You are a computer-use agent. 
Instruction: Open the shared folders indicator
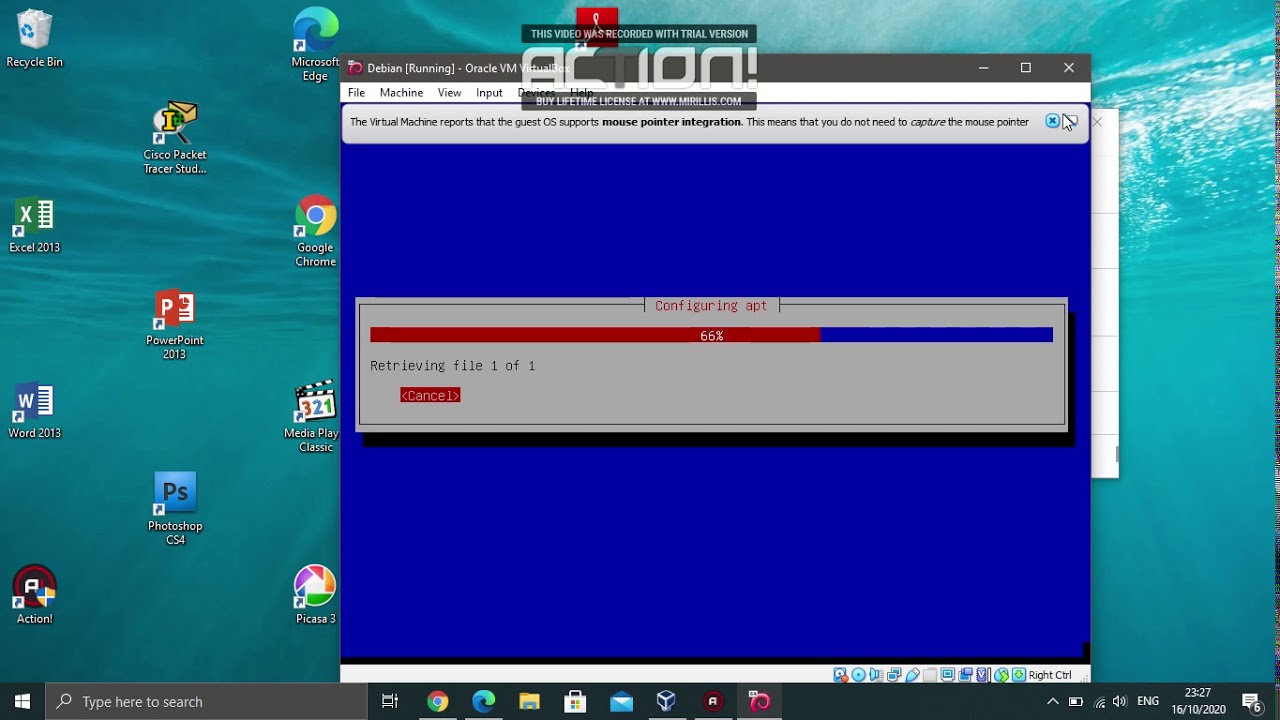pos(930,675)
